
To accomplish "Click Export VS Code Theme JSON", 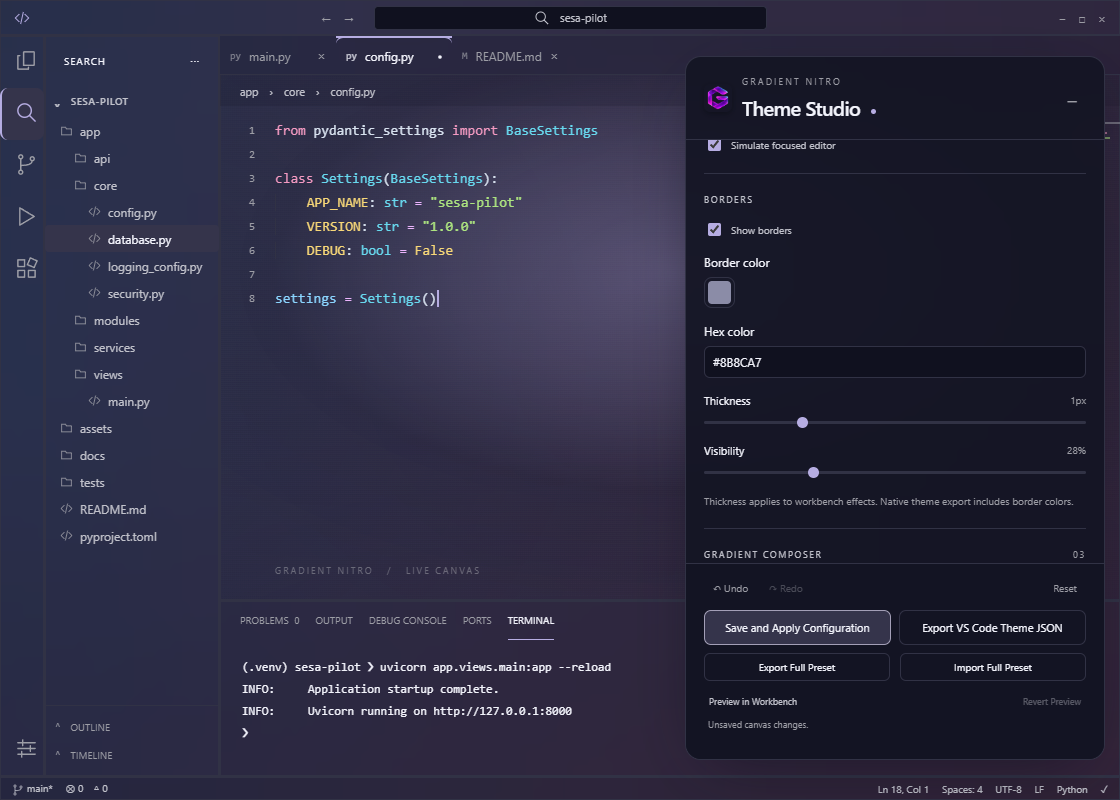I will 992,628.
